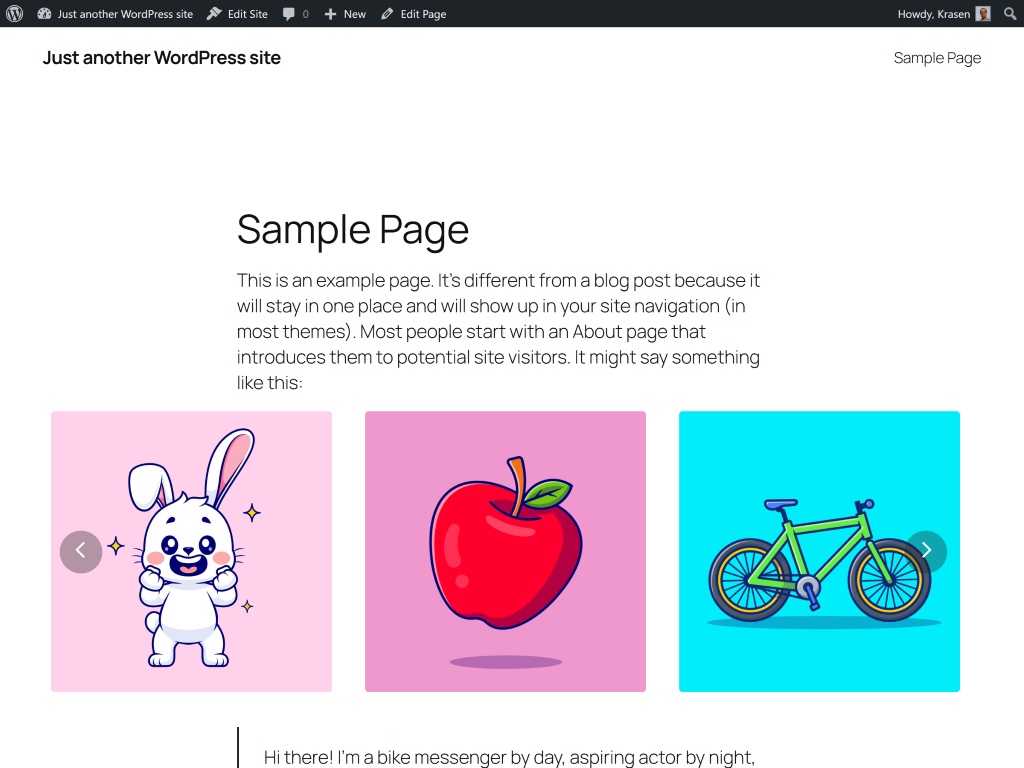Click the admin bar 'Just another WordPress site' text
This screenshot has width=1024, height=768.
tap(125, 14)
